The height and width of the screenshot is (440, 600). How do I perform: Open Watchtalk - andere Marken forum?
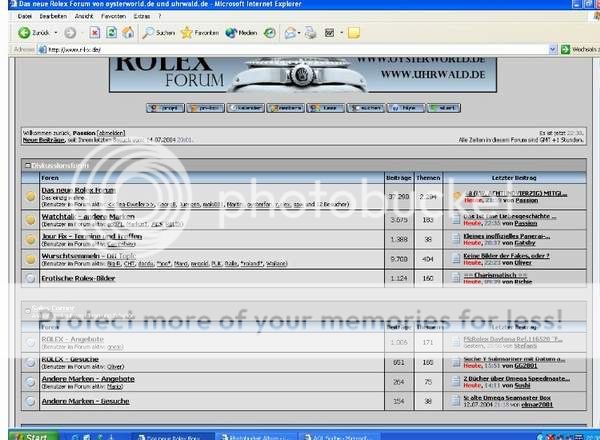(x=88, y=217)
